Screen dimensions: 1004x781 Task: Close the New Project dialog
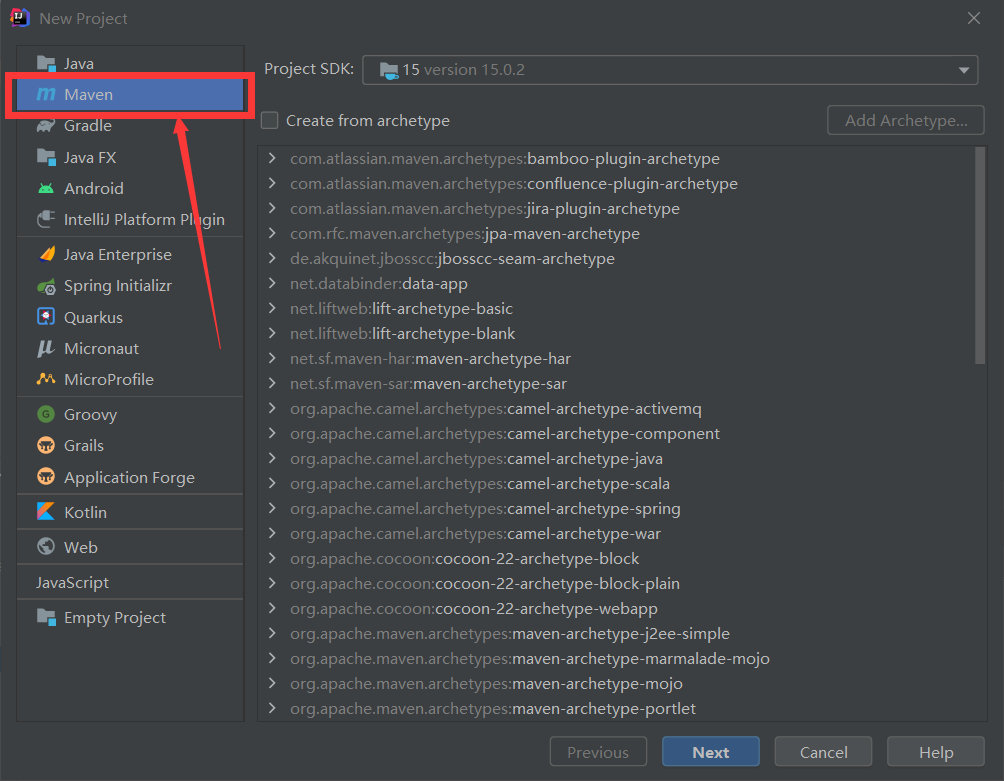(974, 18)
